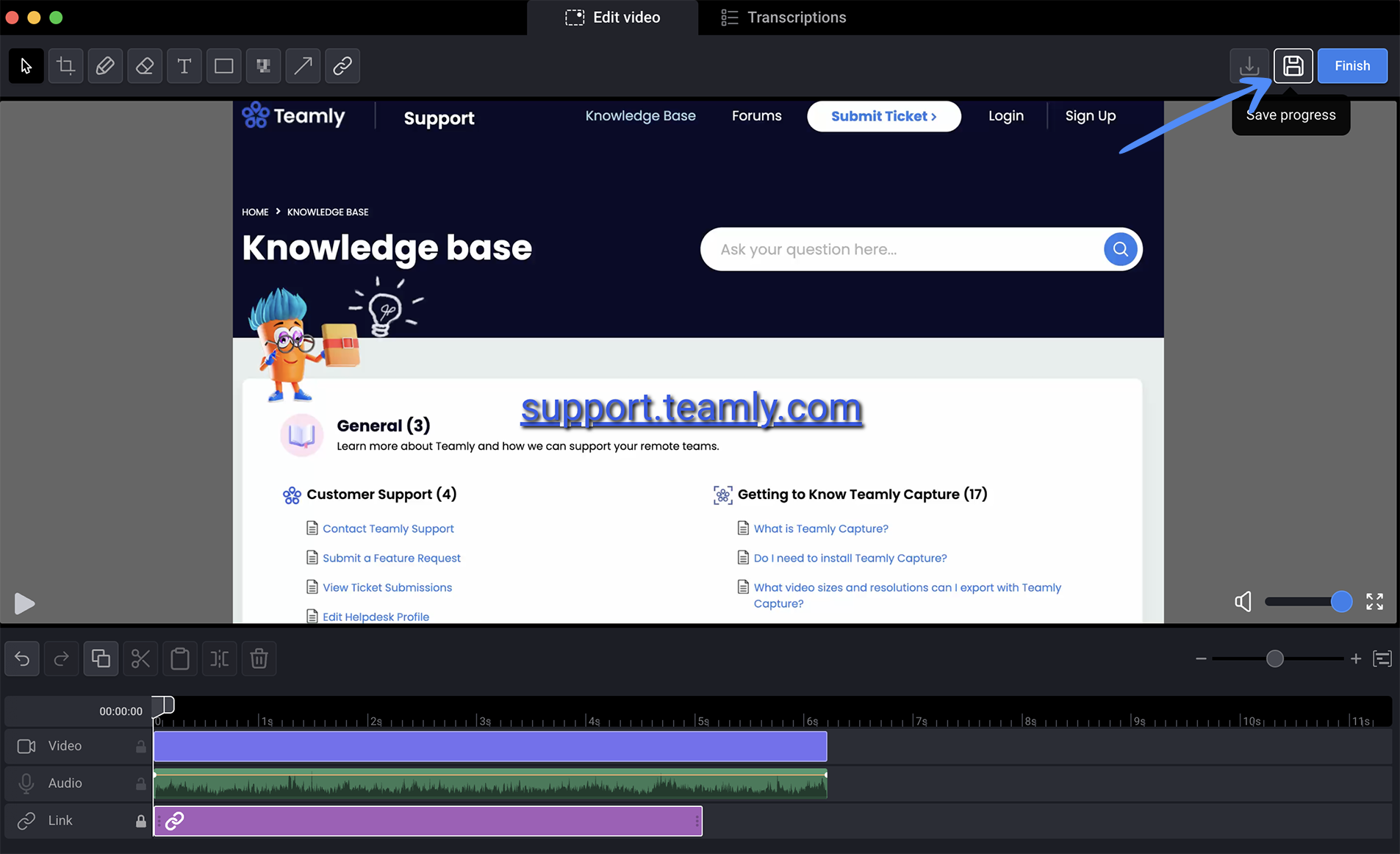Open the Contact Teamly Support article

tap(388, 529)
